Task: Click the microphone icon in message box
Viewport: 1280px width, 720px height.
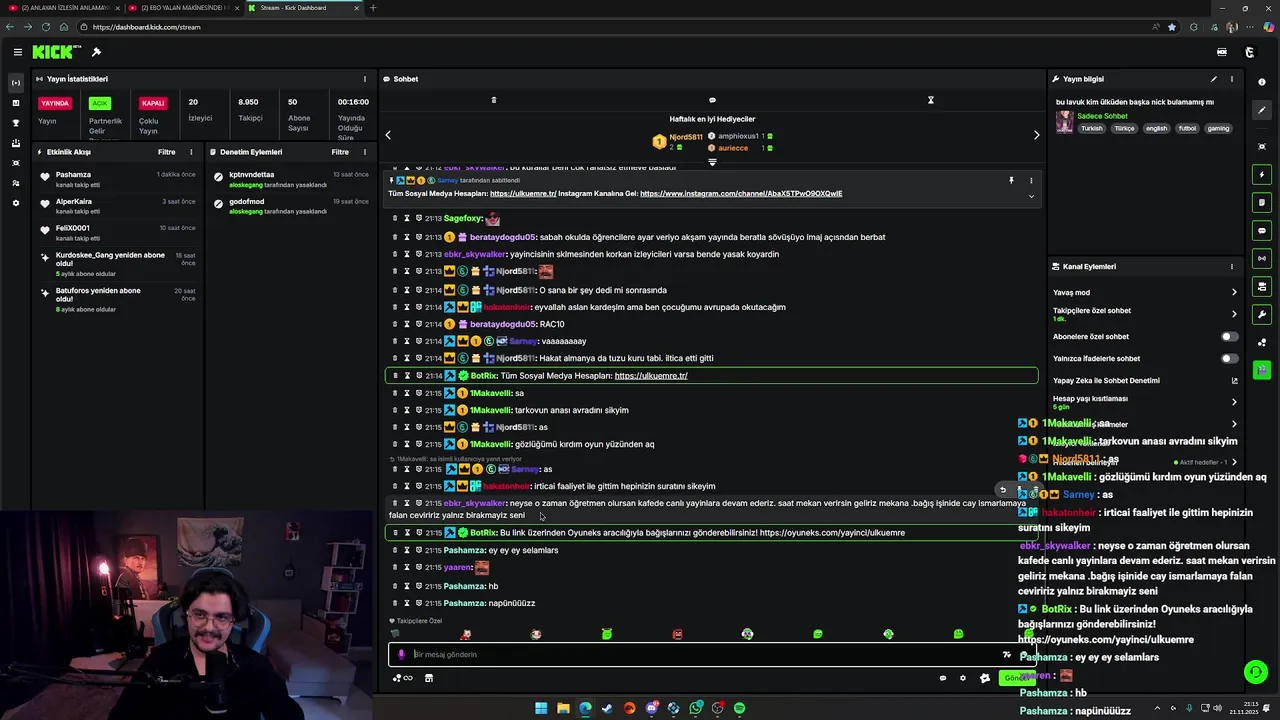Action: click(401, 655)
